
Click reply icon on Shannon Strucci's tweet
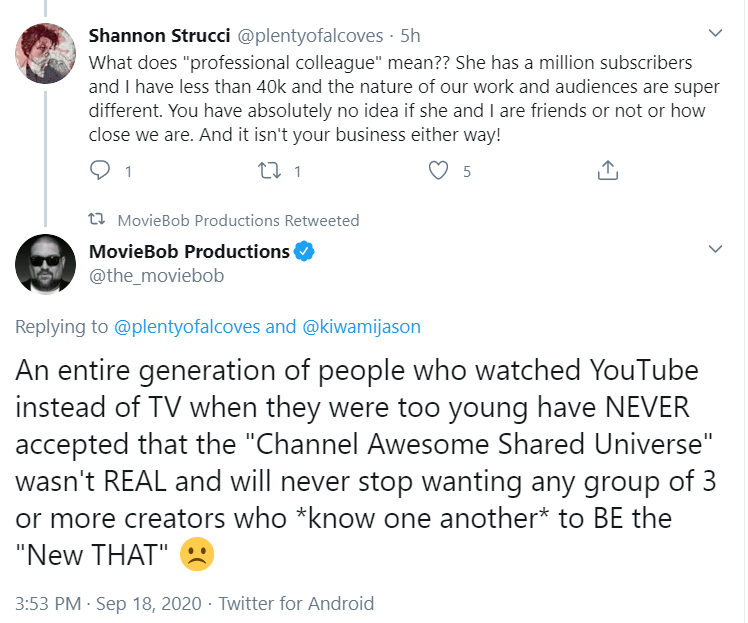(100, 172)
